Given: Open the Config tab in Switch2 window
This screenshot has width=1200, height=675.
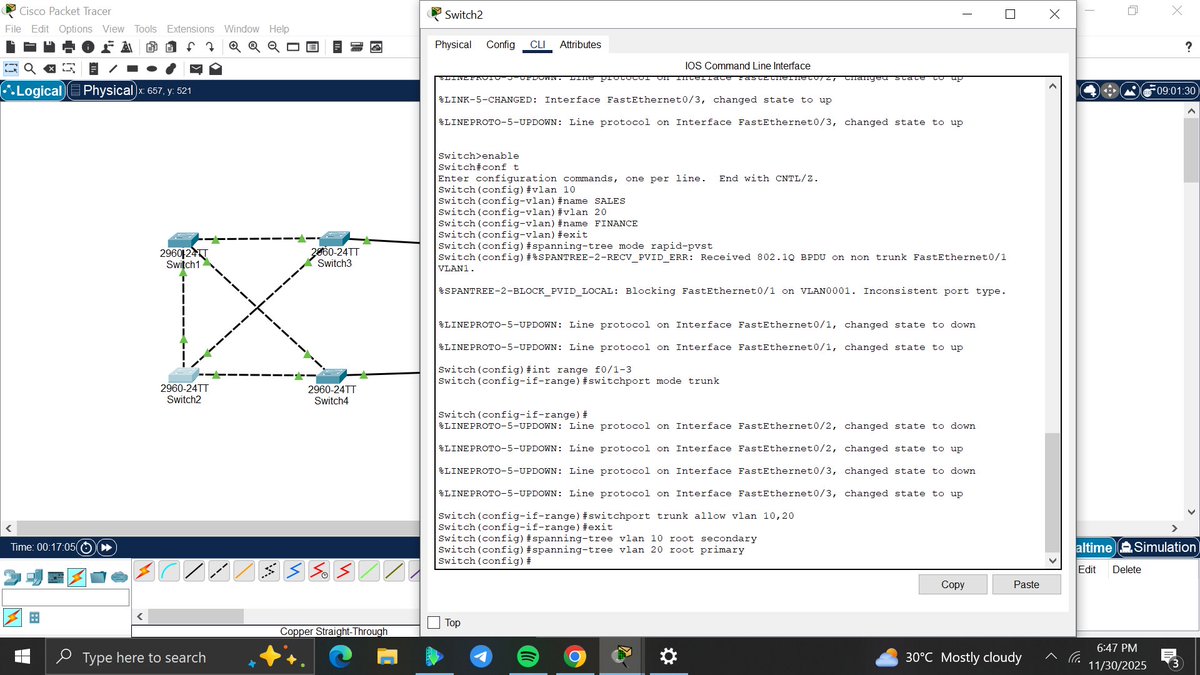Looking at the screenshot, I should pyautogui.click(x=500, y=45).
